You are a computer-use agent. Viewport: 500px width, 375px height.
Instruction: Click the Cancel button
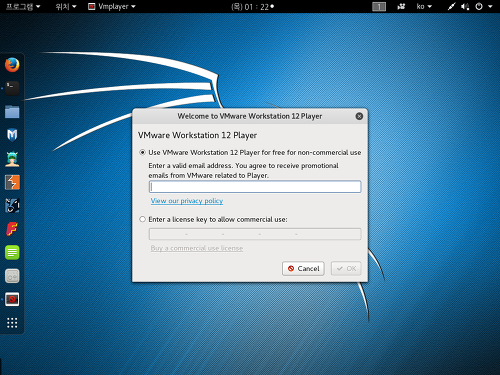pos(303,268)
